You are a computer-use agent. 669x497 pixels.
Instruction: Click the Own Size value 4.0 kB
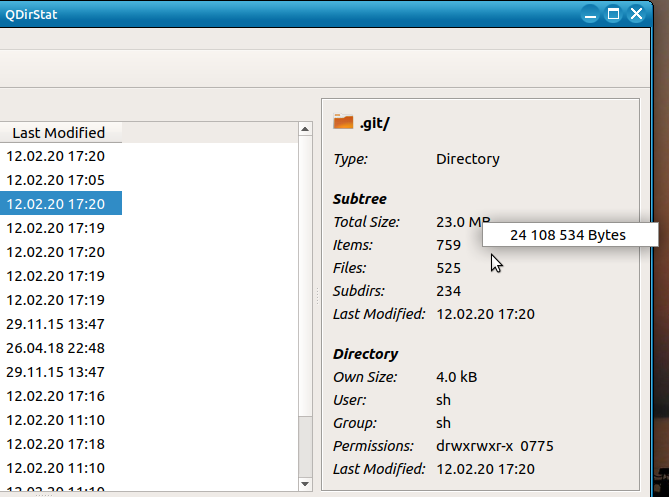[x=457, y=377]
